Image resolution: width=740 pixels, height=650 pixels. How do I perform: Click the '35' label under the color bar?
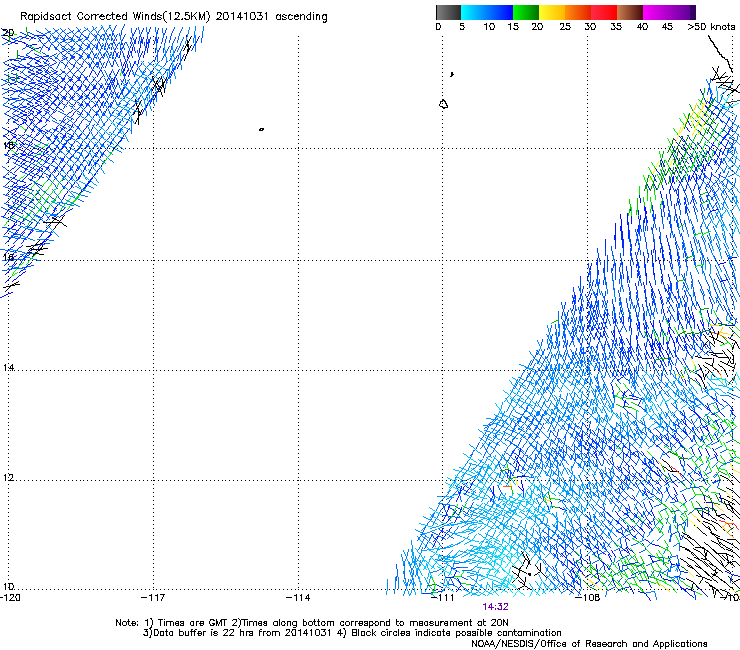pyautogui.click(x=616, y=27)
